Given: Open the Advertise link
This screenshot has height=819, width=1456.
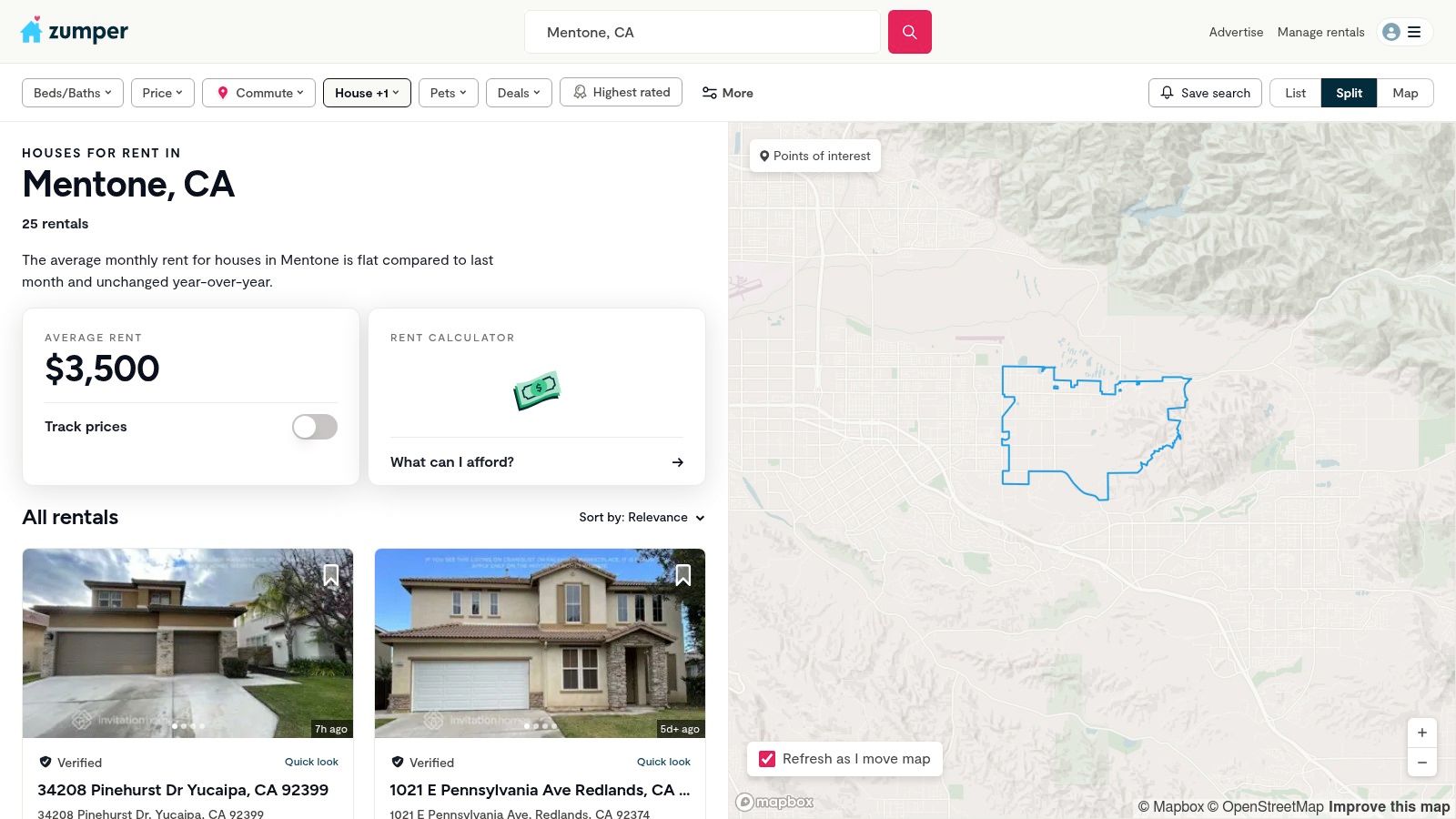Looking at the screenshot, I should 1236,32.
